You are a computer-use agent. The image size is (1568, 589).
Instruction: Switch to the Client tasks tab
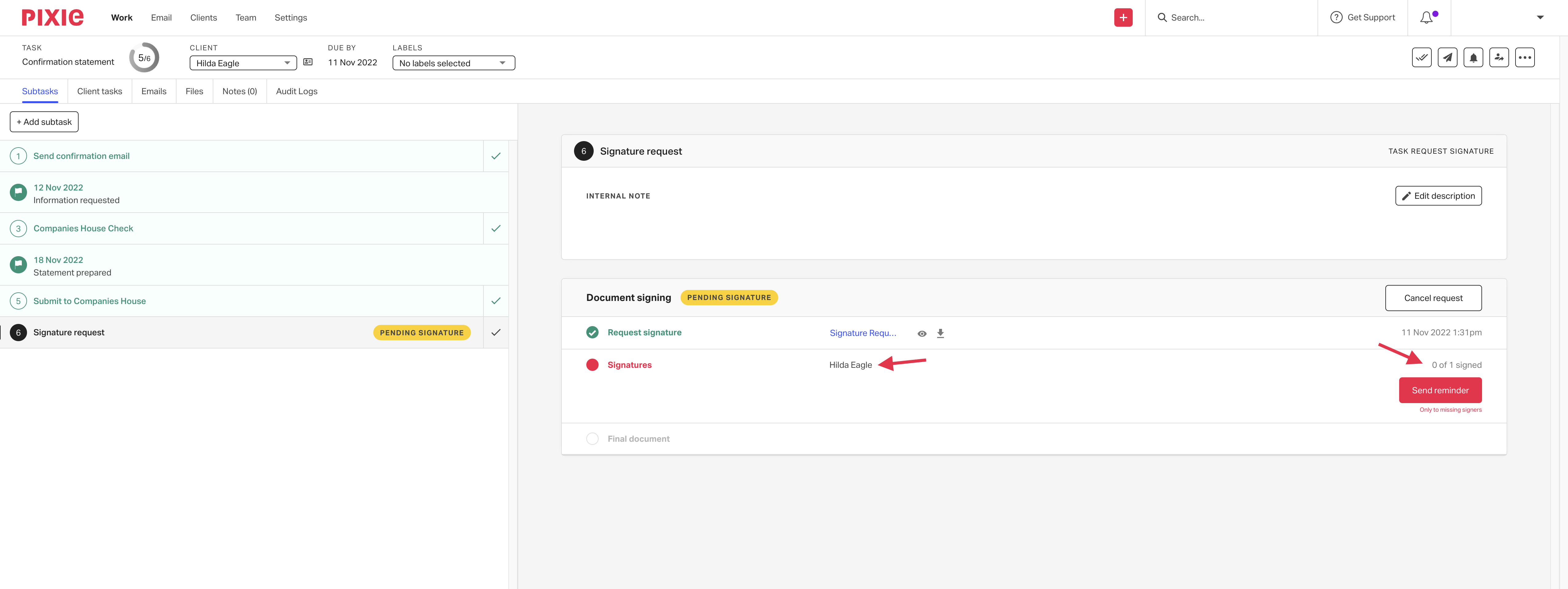pos(99,91)
